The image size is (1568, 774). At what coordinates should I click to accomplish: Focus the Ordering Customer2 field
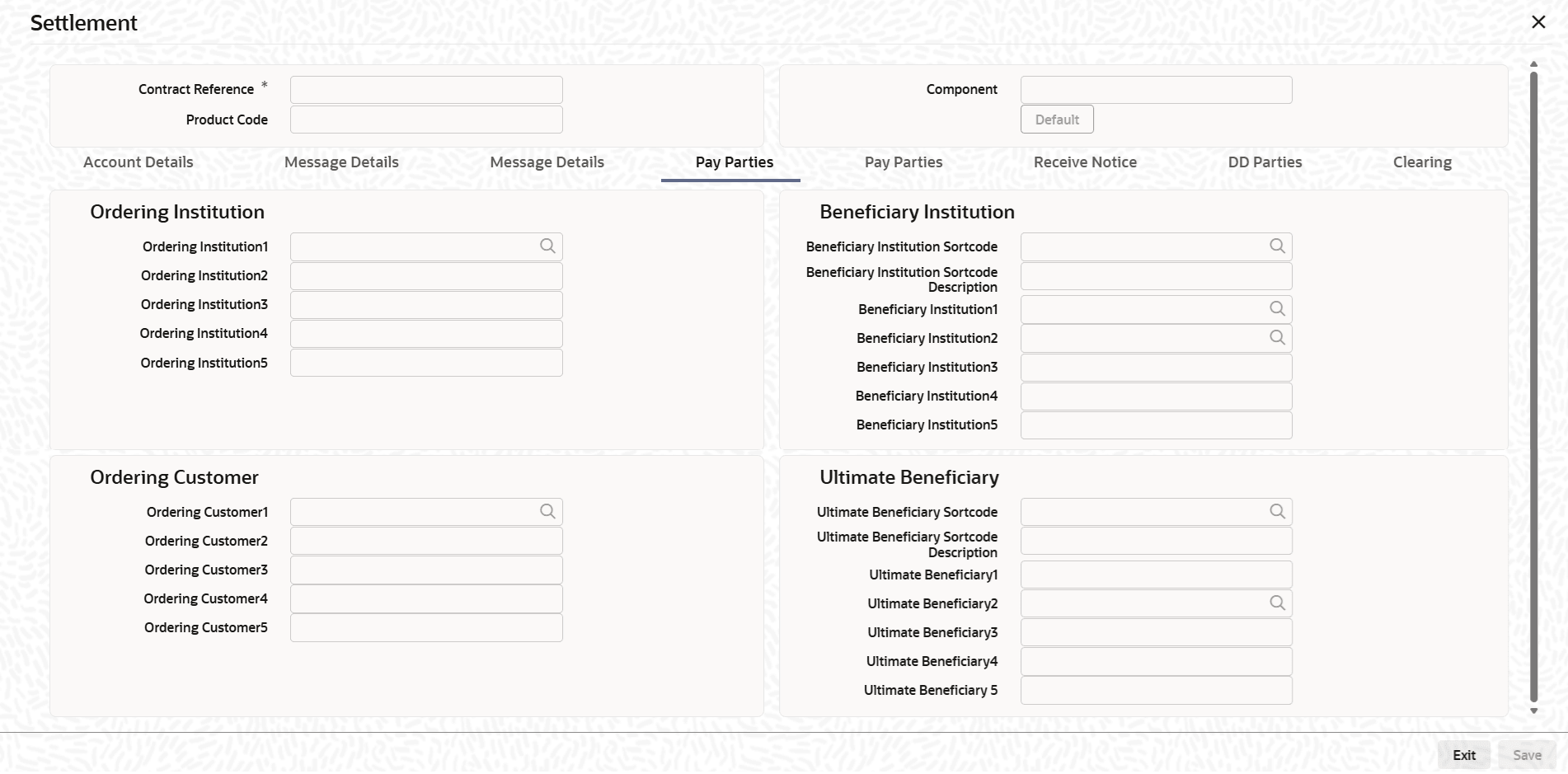coord(426,541)
